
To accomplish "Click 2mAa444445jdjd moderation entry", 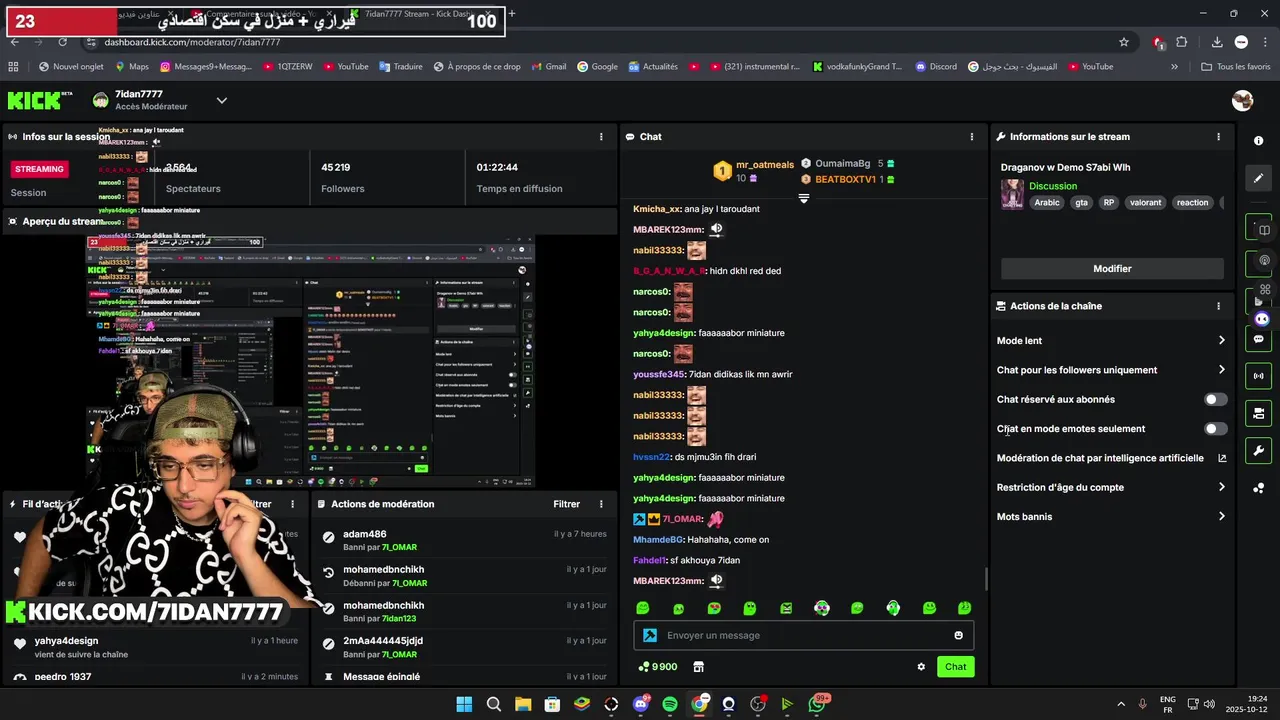I will pyautogui.click(x=383, y=641).
